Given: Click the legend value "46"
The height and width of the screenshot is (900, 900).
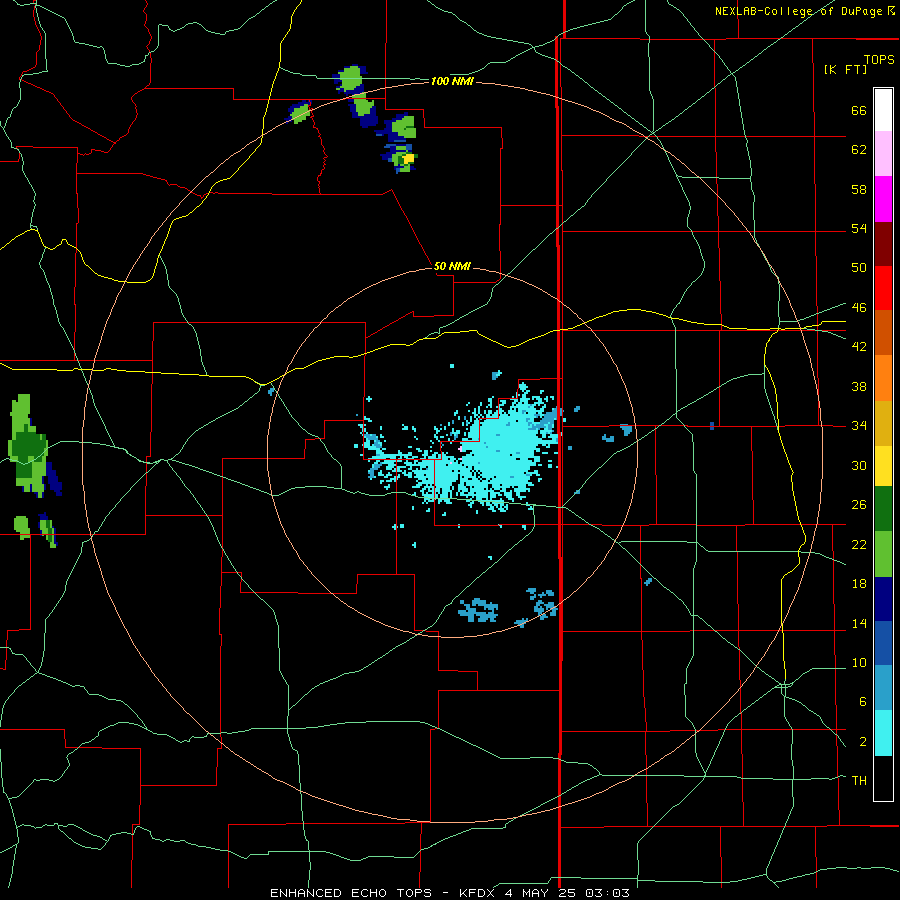Looking at the screenshot, I should click(859, 308).
